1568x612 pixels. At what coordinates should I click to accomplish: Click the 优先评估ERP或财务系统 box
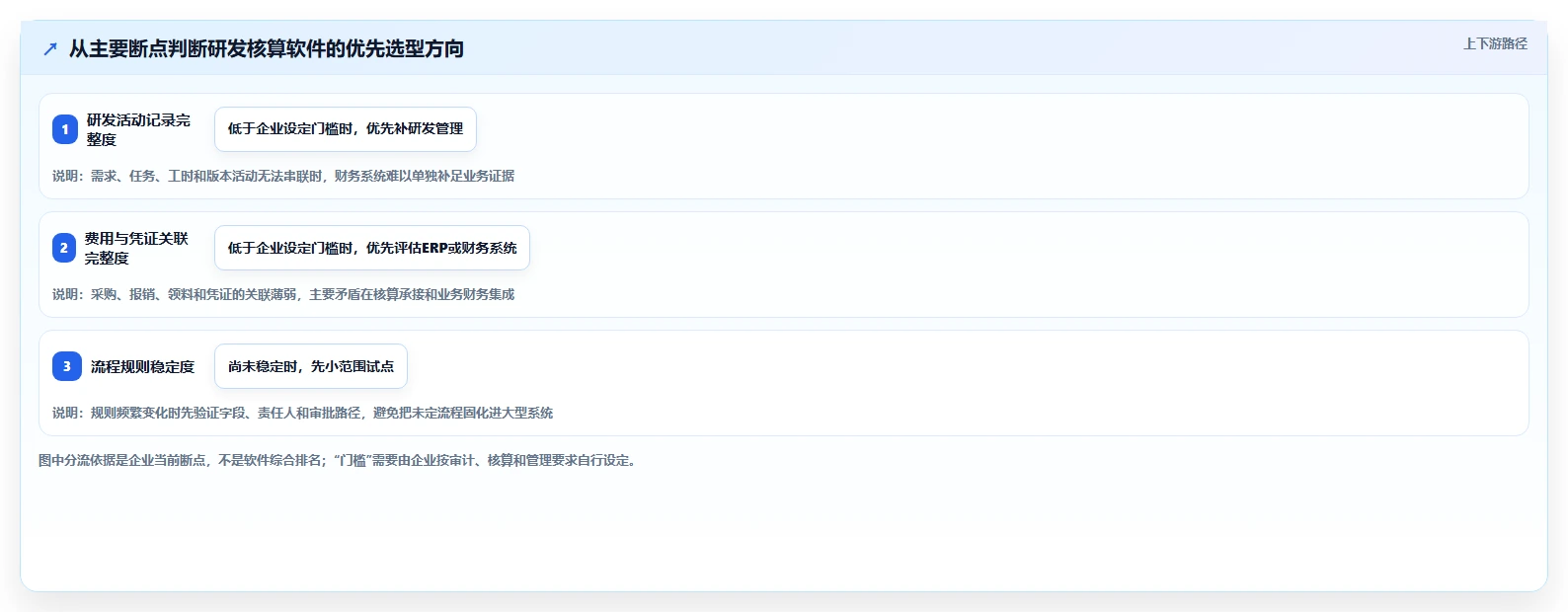[372, 248]
